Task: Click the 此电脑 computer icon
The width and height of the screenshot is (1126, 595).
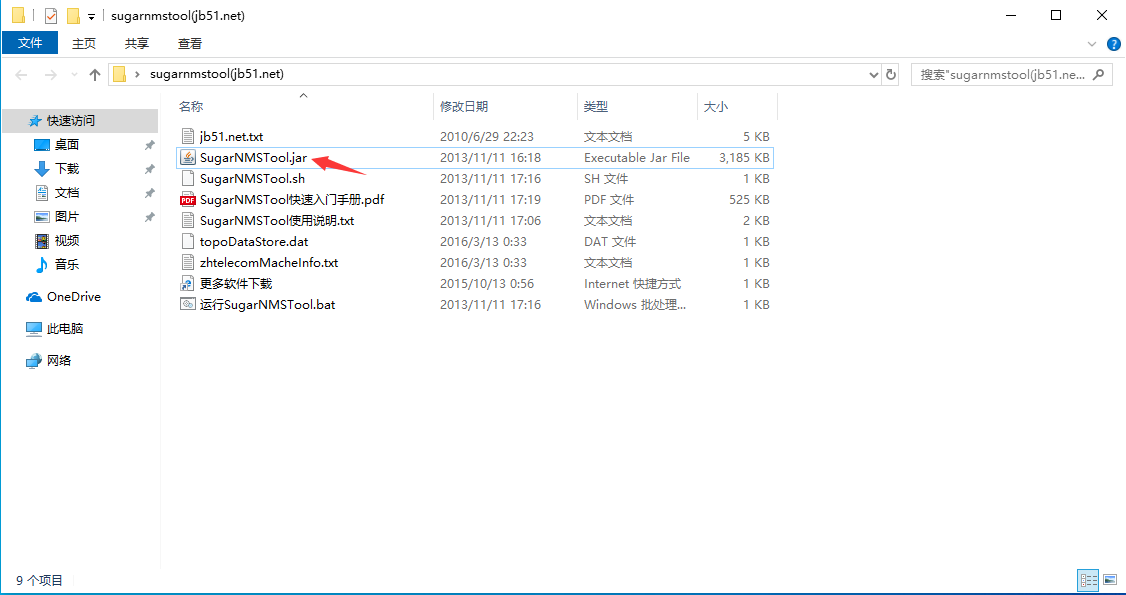Action: coord(34,329)
